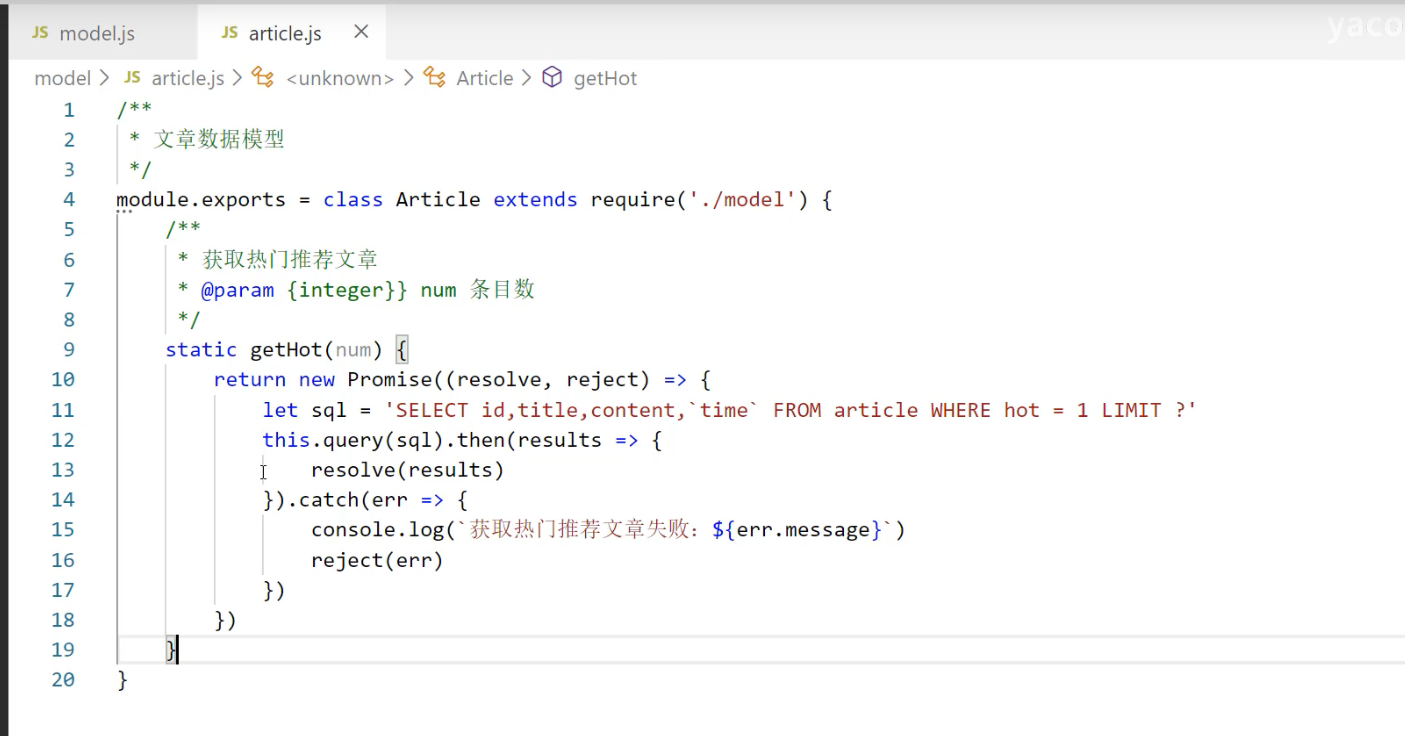Click the @param tag in the comment
1405x736 pixels.
click(x=237, y=290)
